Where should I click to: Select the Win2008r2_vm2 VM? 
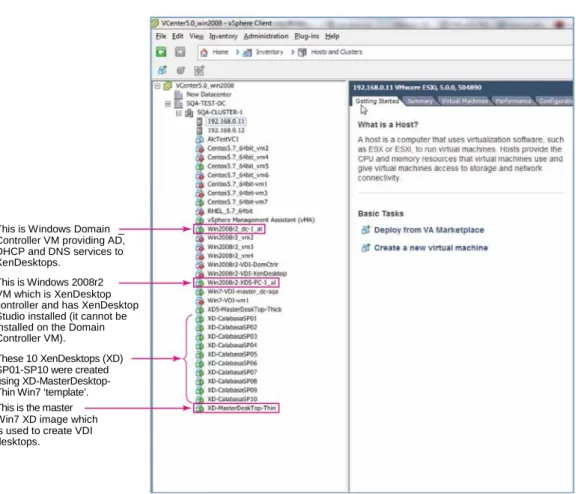(230, 238)
